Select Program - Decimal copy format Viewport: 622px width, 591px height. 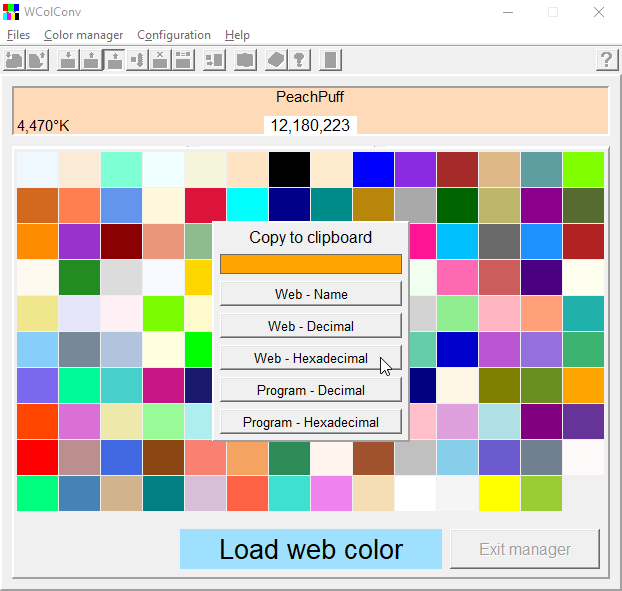click(x=310, y=390)
